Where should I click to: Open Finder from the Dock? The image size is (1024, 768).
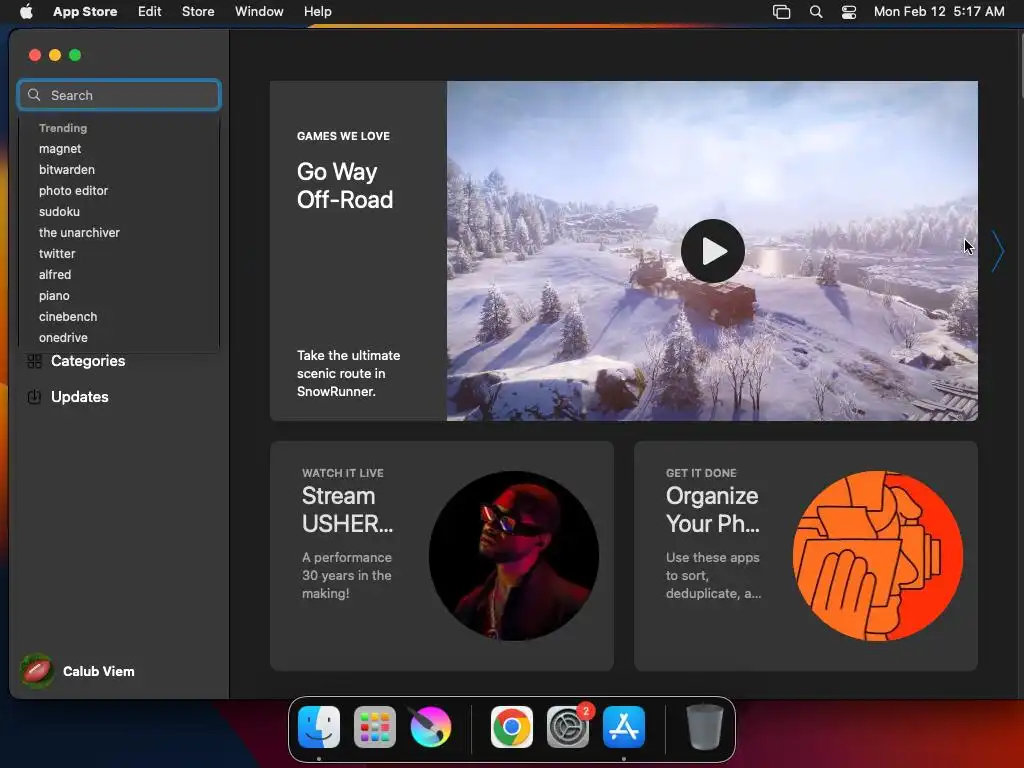pyautogui.click(x=319, y=727)
